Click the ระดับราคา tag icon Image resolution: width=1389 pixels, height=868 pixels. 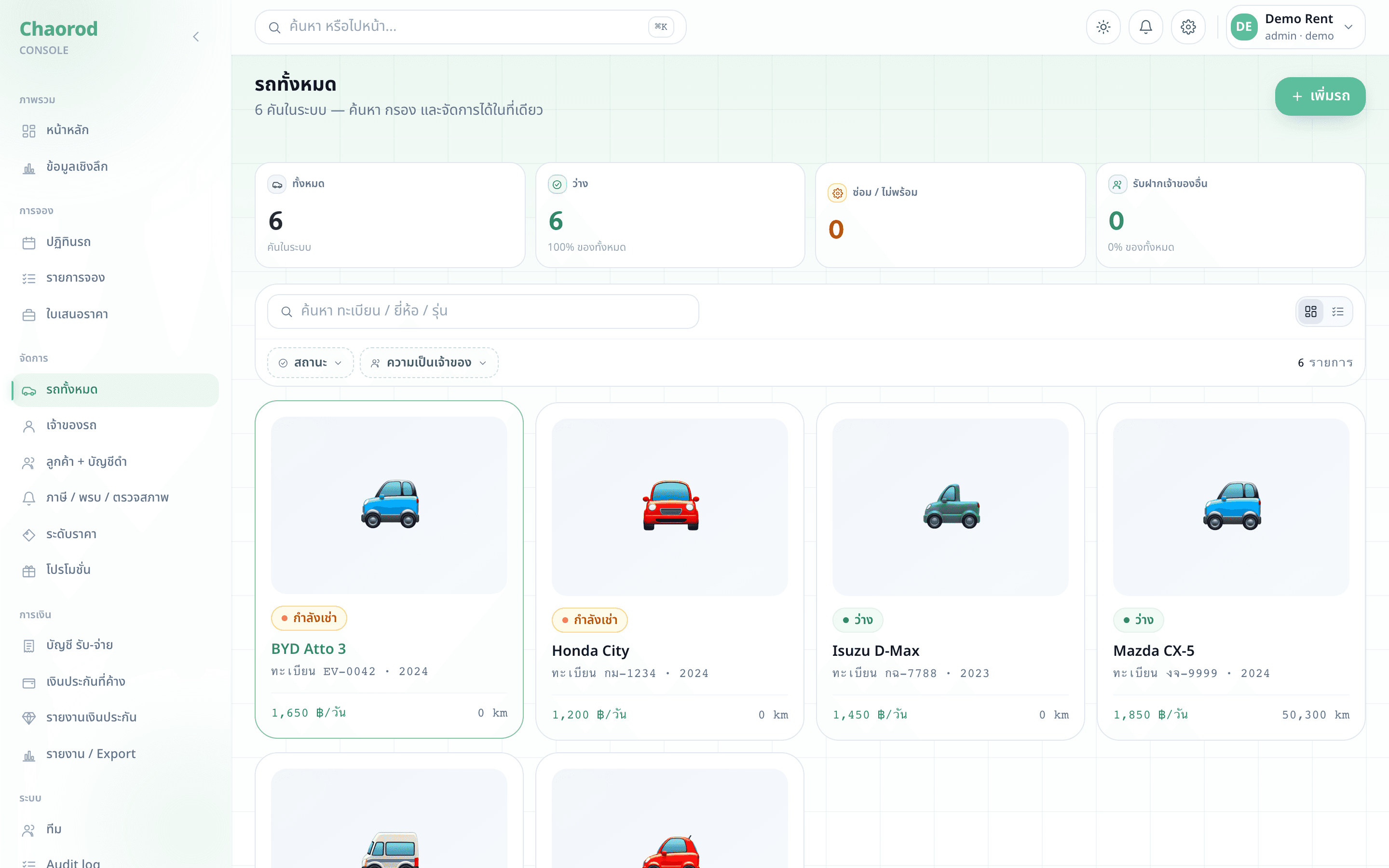click(29, 535)
